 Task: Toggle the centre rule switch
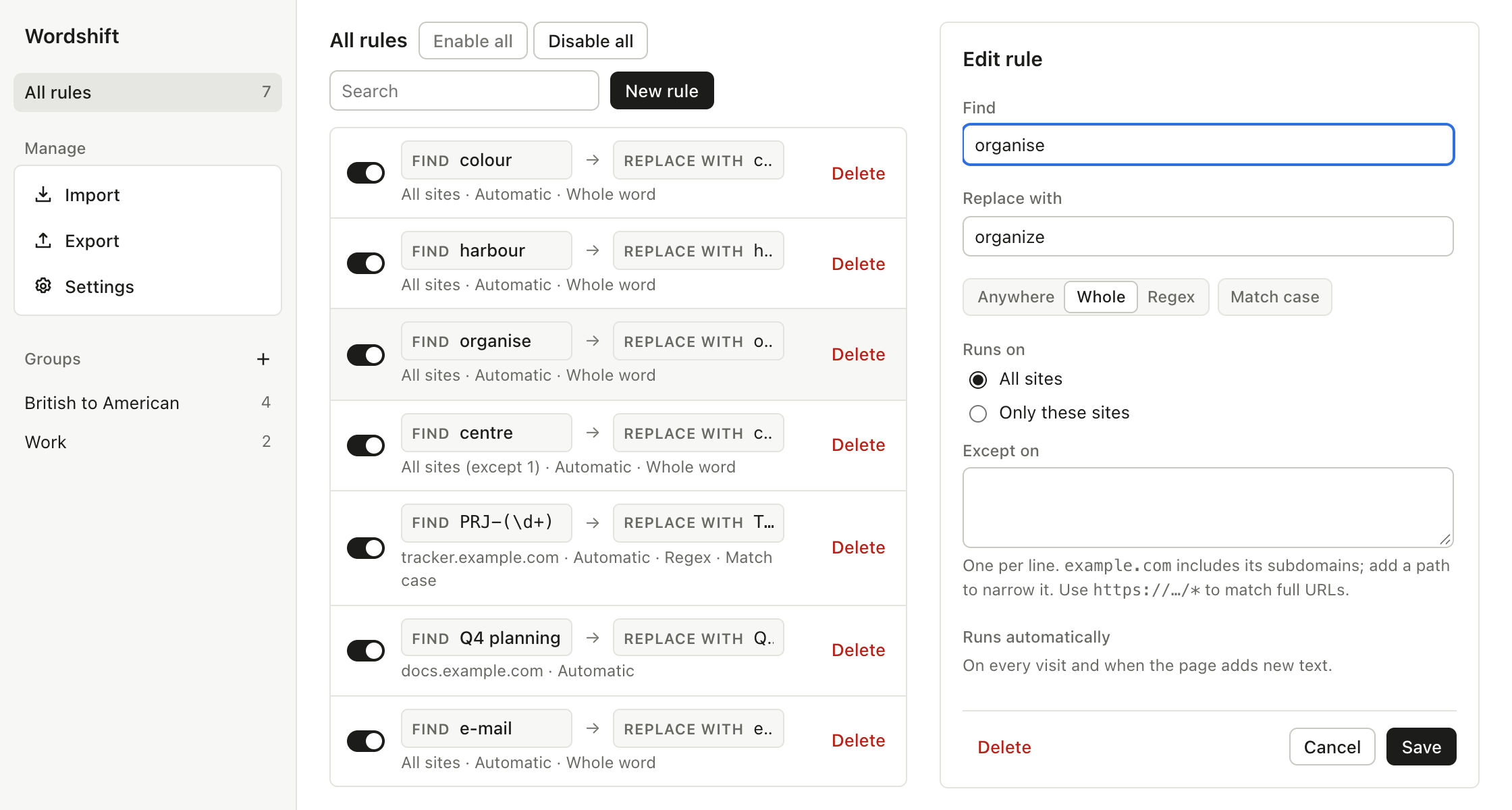366,446
